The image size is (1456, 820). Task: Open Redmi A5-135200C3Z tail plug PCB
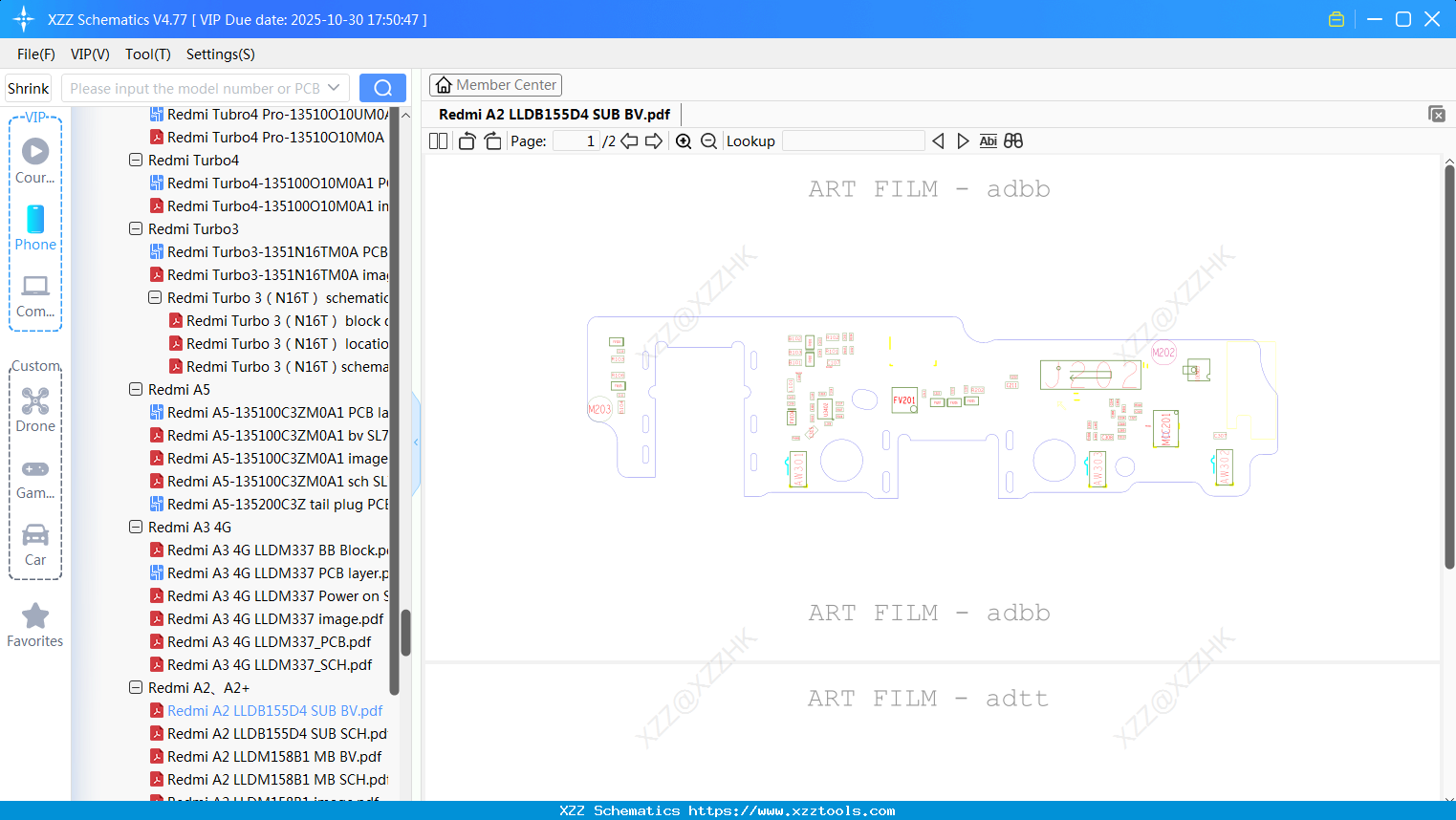click(270, 505)
